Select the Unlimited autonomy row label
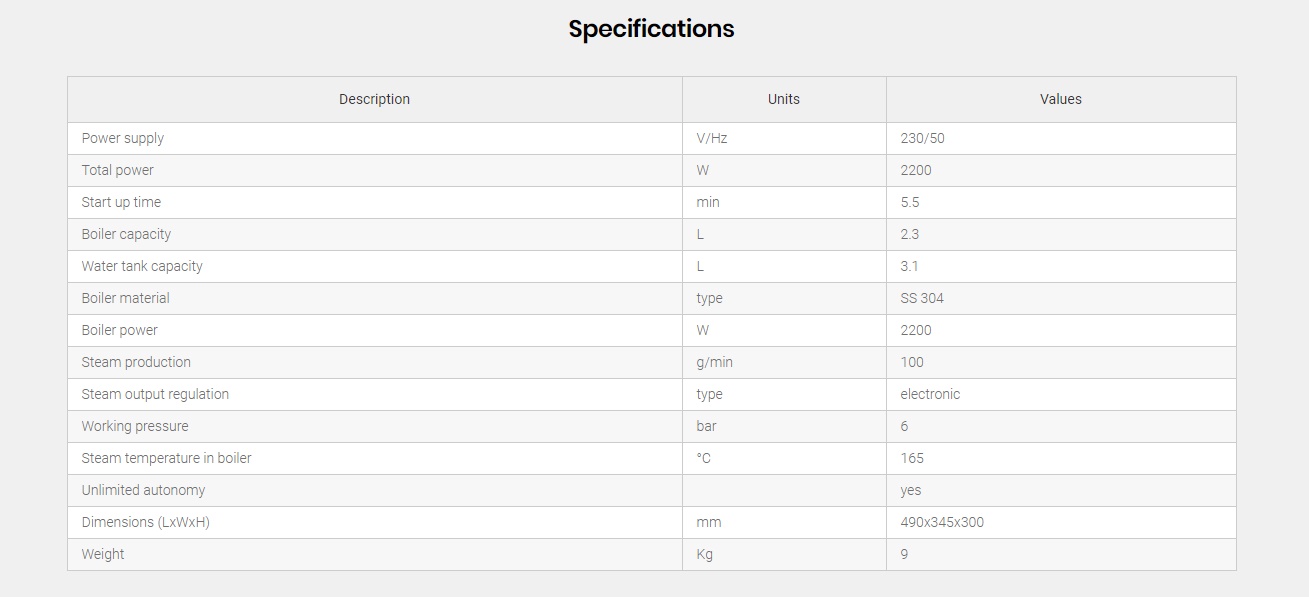 [x=144, y=490]
